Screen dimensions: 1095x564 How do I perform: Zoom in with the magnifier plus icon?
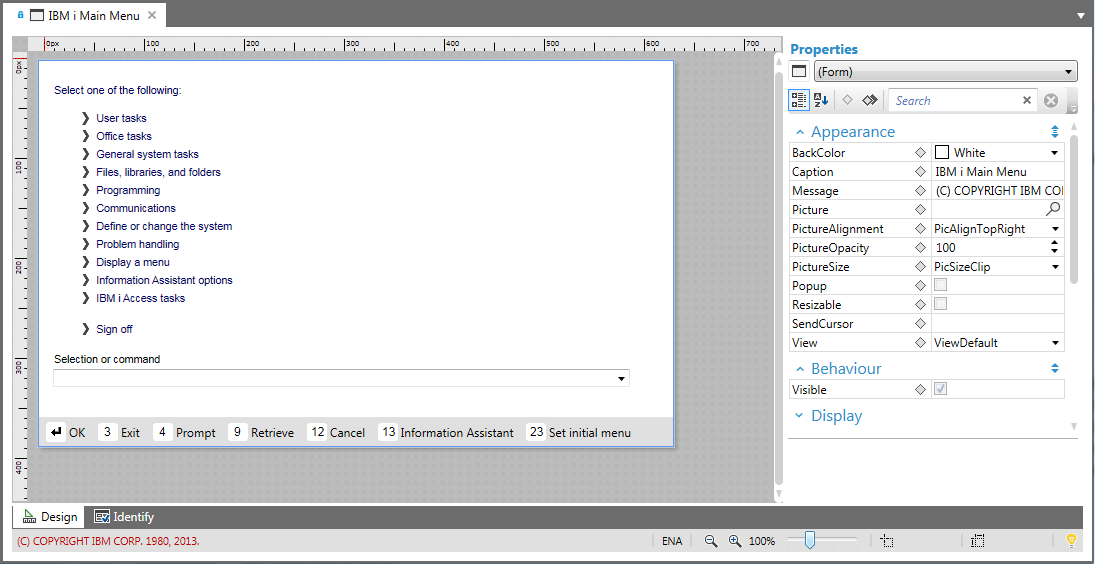(735, 540)
